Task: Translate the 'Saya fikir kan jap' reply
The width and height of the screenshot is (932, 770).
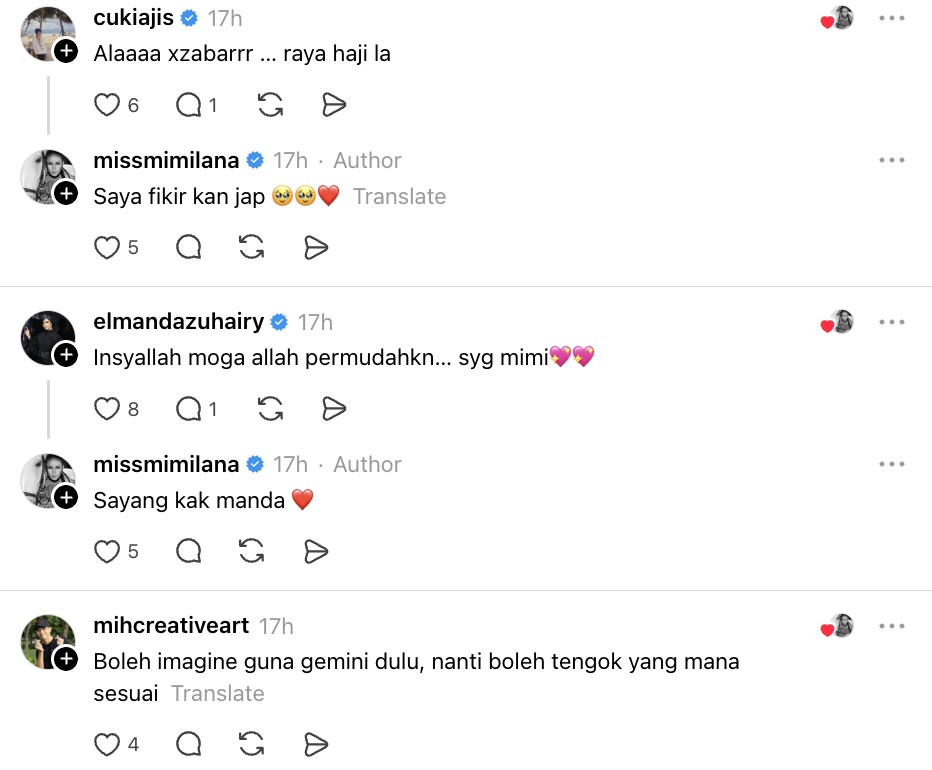Action: tap(399, 196)
